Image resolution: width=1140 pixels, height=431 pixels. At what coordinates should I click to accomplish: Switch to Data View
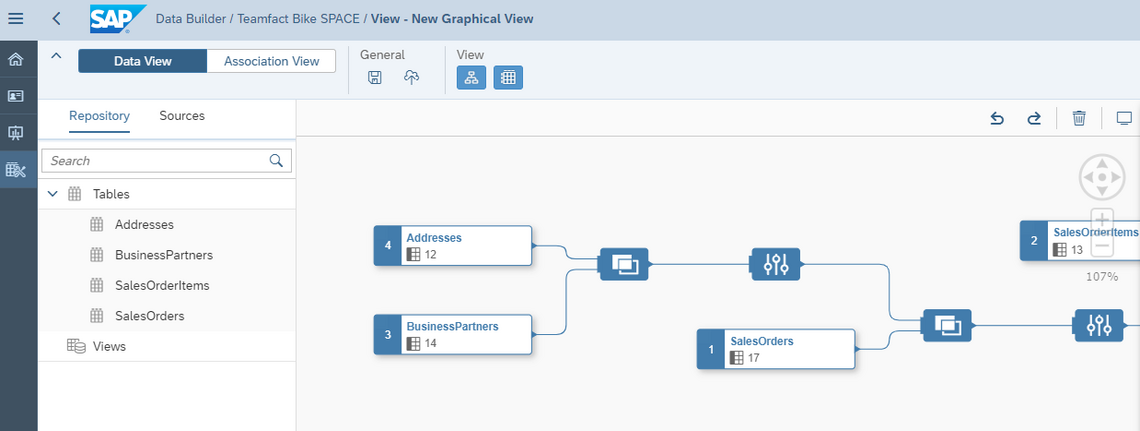tap(142, 61)
